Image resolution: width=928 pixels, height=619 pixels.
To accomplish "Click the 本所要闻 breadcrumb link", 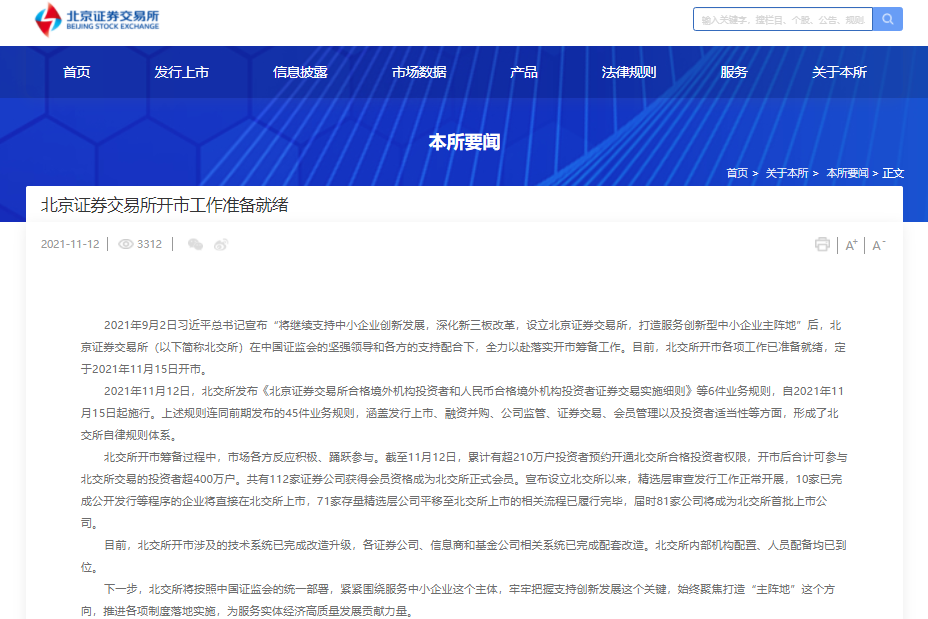I will (x=848, y=172).
